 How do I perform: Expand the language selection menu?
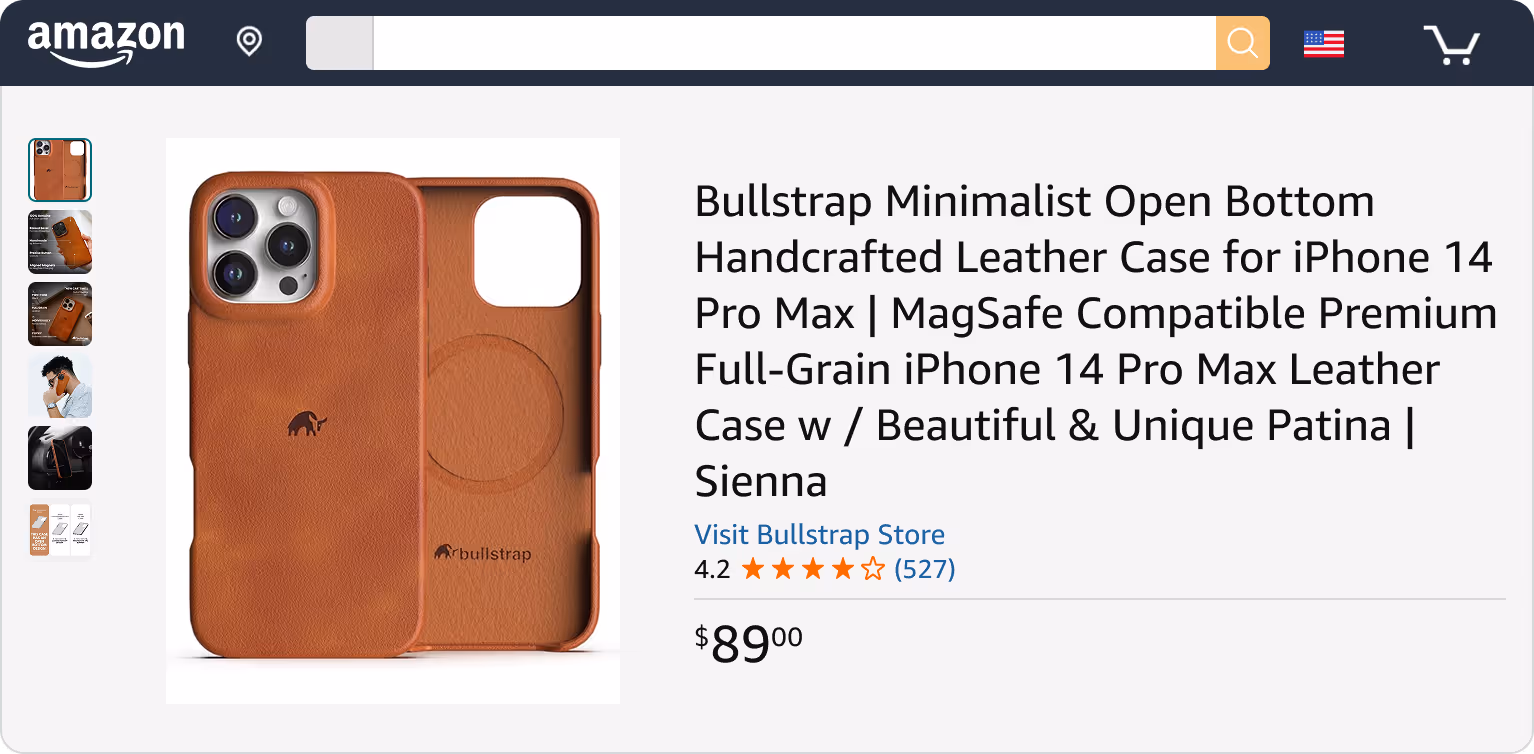(1322, 42)
